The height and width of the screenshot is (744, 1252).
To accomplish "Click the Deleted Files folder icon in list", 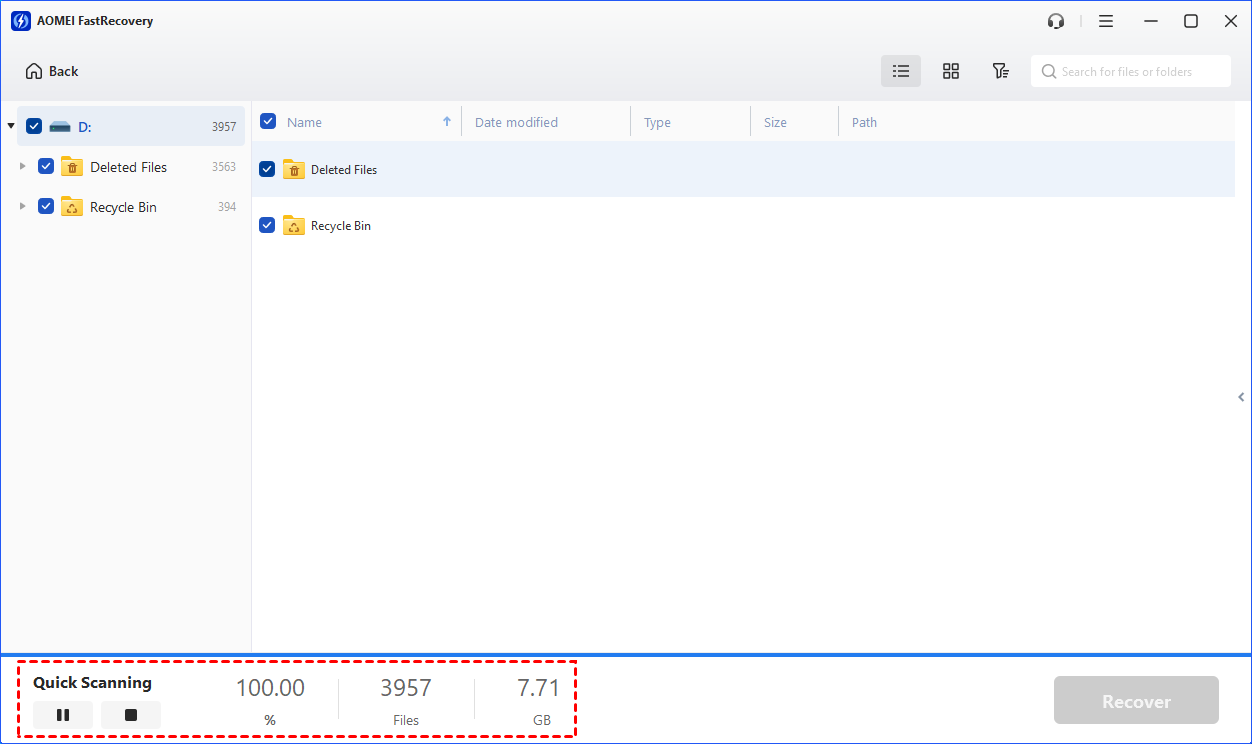I will point(294,170).
